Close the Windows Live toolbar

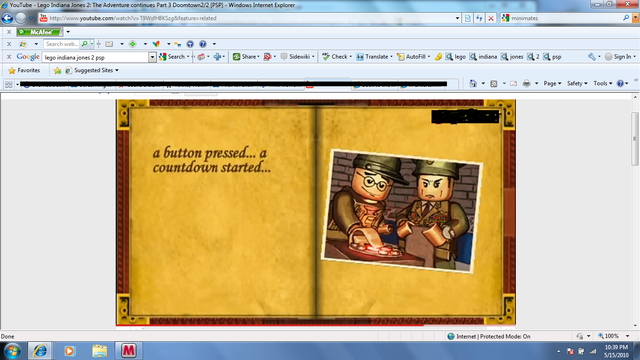pos(9,44)
